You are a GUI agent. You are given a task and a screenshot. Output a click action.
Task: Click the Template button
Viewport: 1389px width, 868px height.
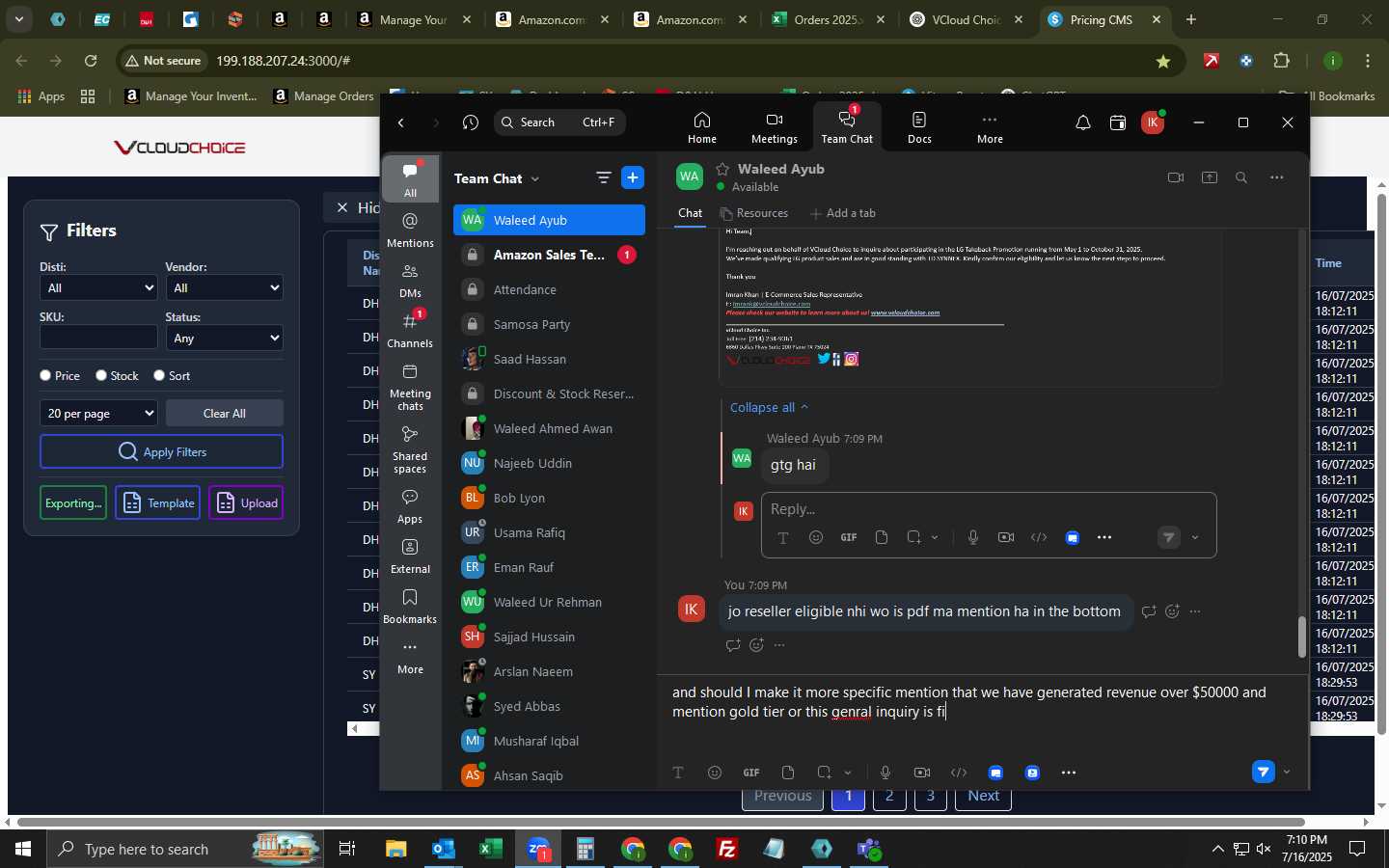coord(158,502)
